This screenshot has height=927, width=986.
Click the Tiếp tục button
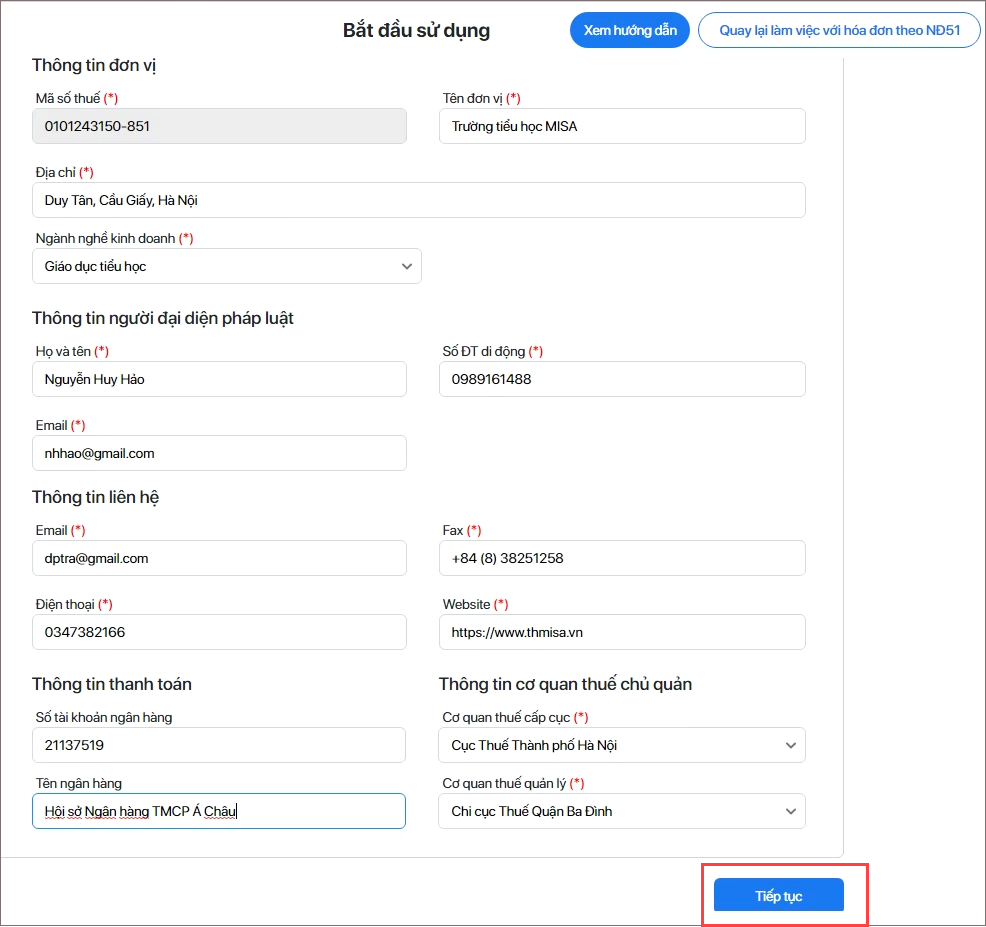[778, 896]
